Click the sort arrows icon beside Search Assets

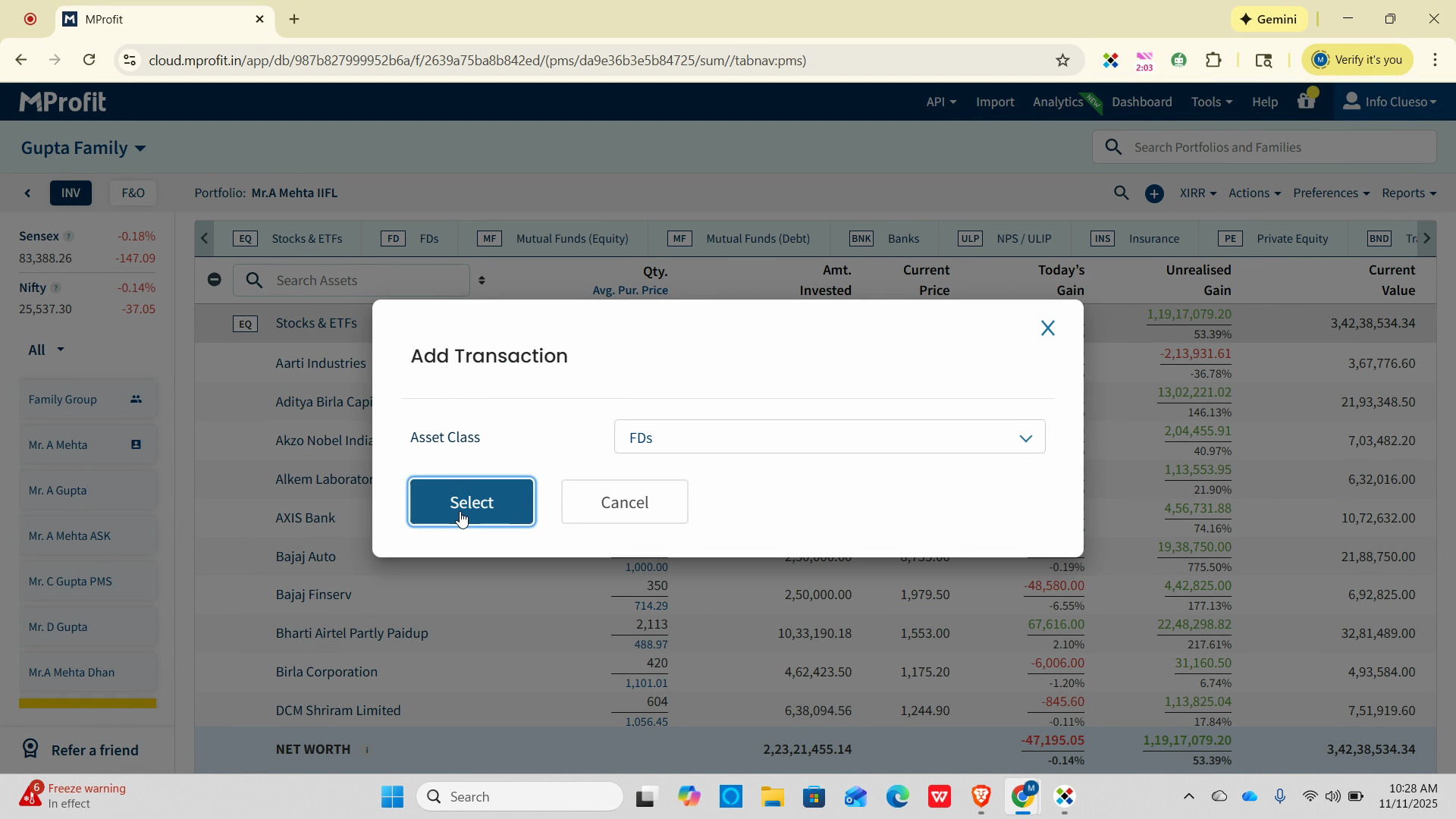(482, 281)
